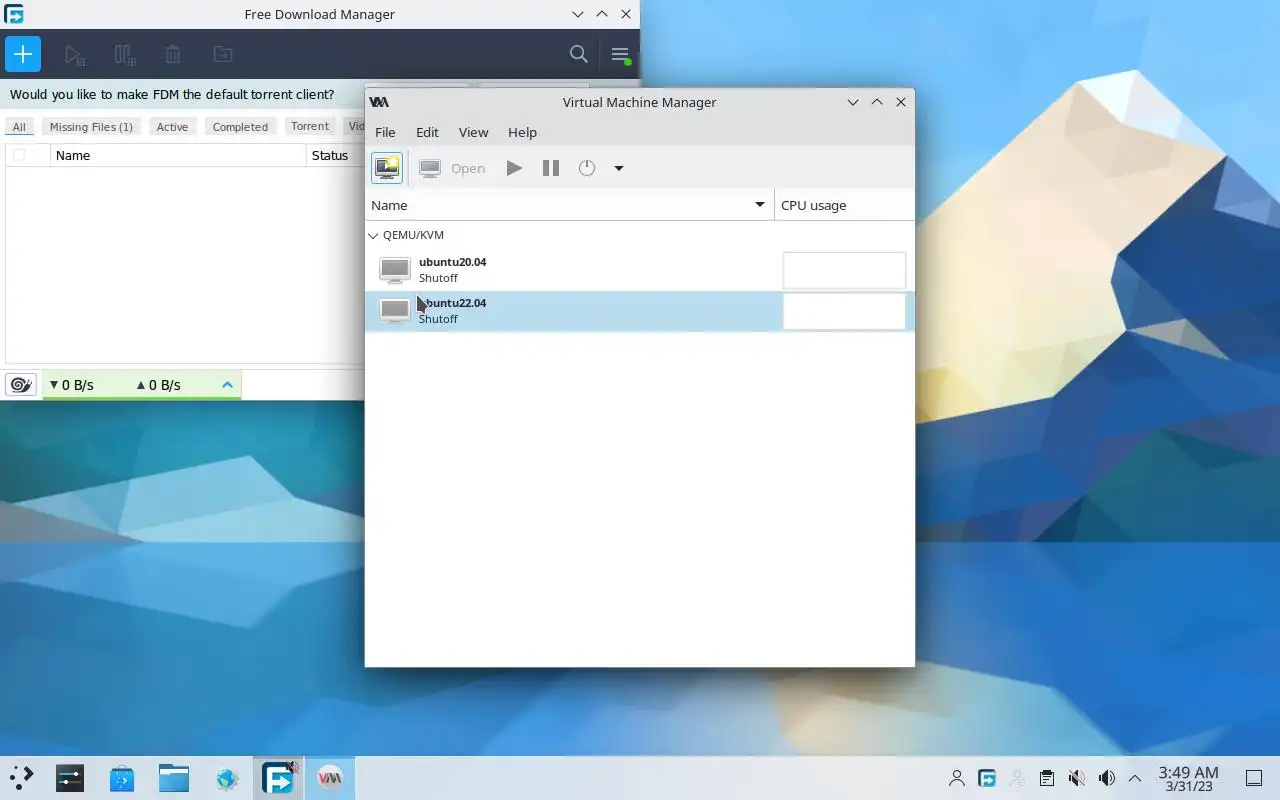Select the Completed filter tab
Screen dimensions: 1280x800
pos(240,127)
